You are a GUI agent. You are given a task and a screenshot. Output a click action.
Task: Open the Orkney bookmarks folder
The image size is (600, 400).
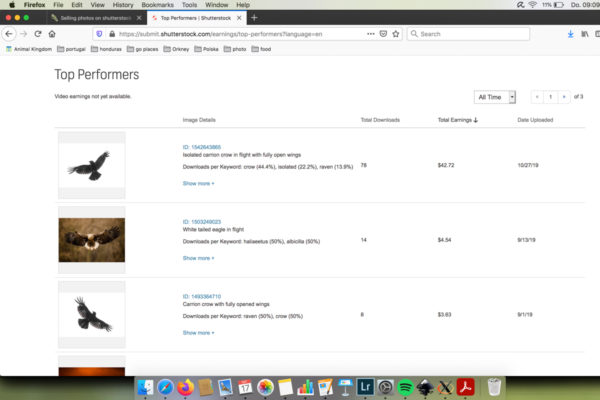(x=176, y=49)
